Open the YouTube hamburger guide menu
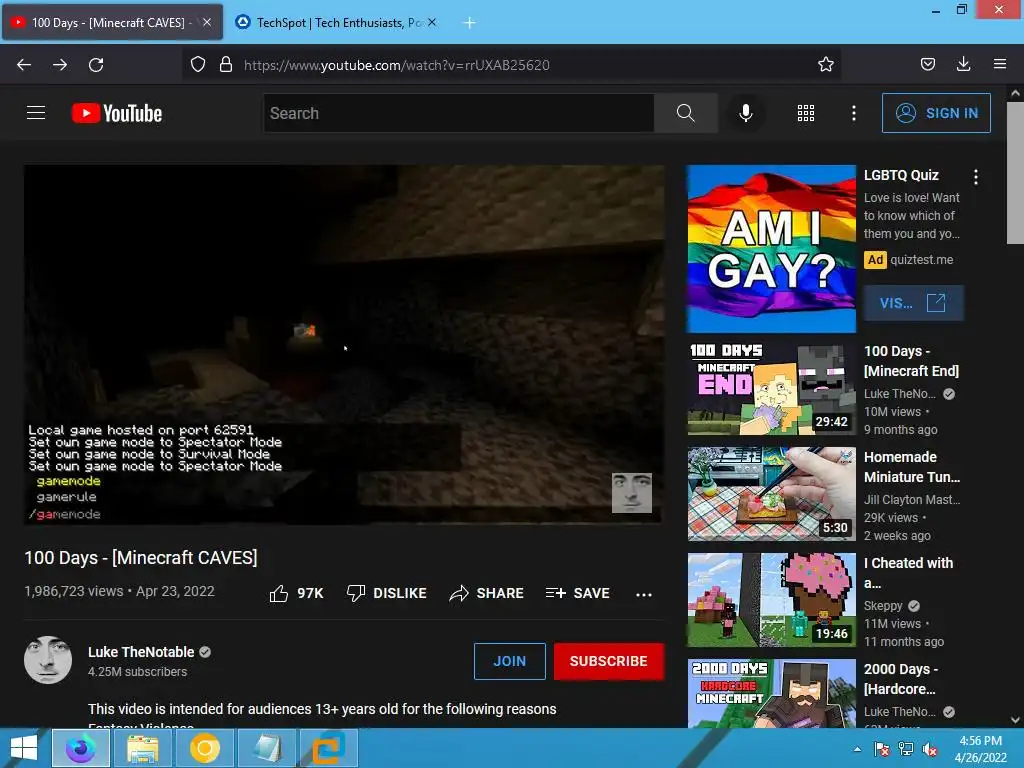This screenshot has width=1024, height=768. coord(36,113)
